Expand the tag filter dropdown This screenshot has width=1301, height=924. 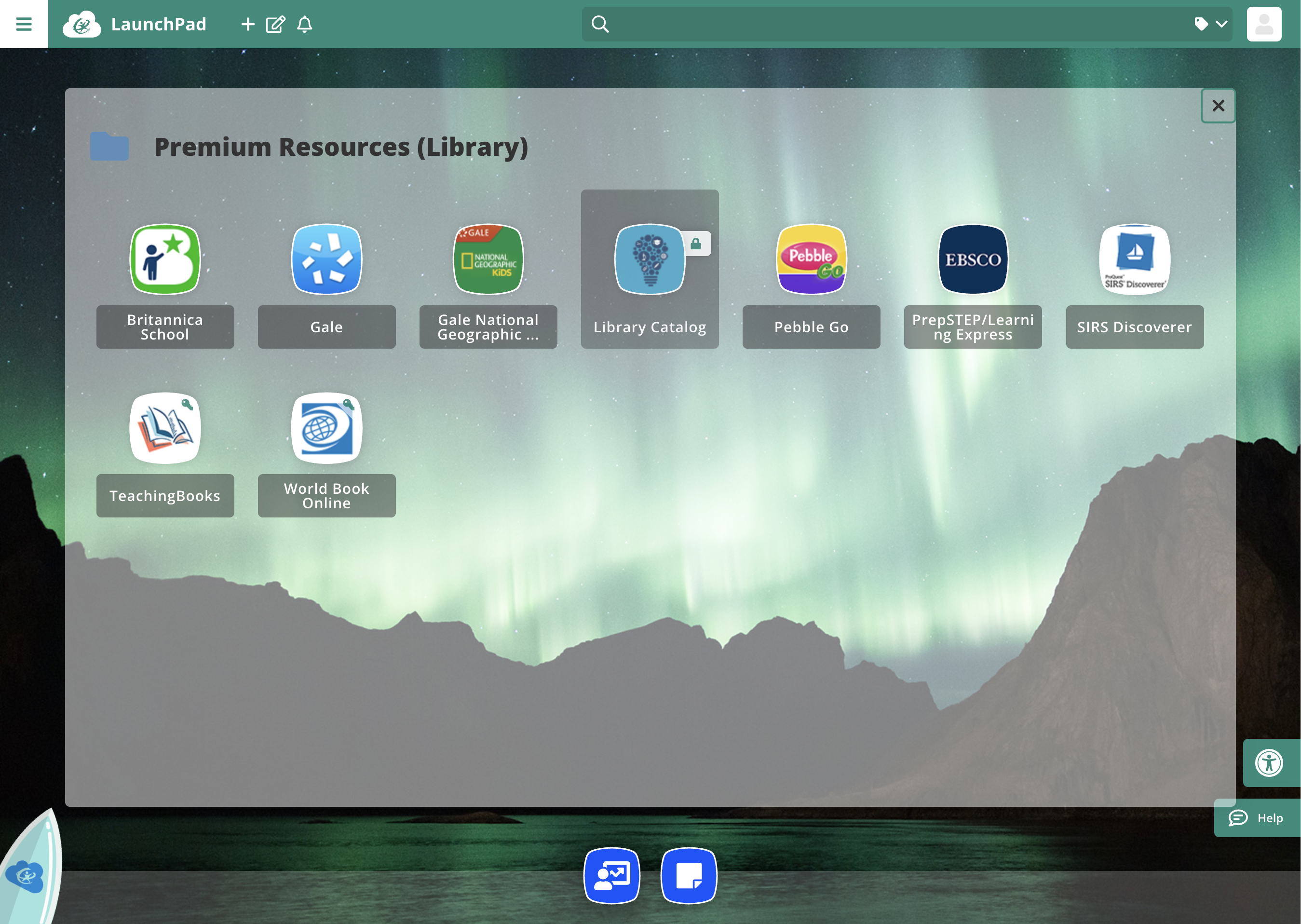coord(1210,24)
